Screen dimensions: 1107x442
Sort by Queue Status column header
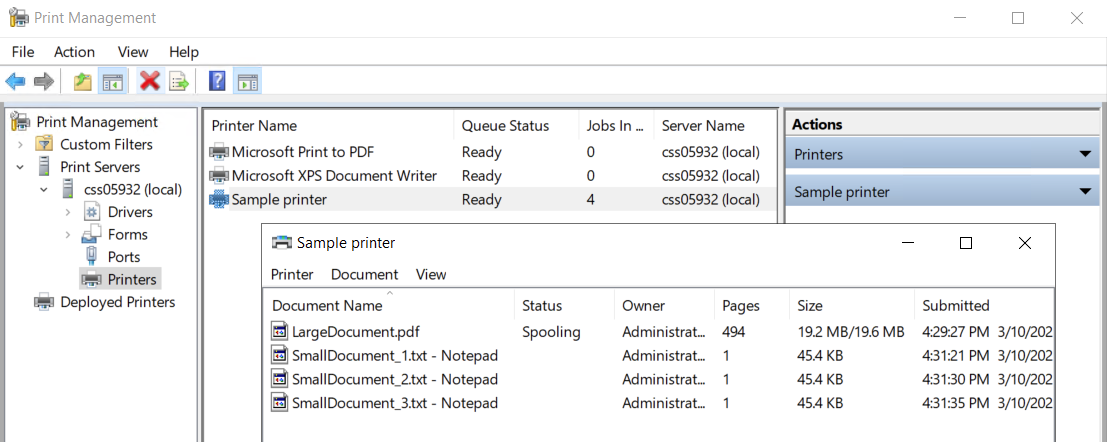(505, 126)
